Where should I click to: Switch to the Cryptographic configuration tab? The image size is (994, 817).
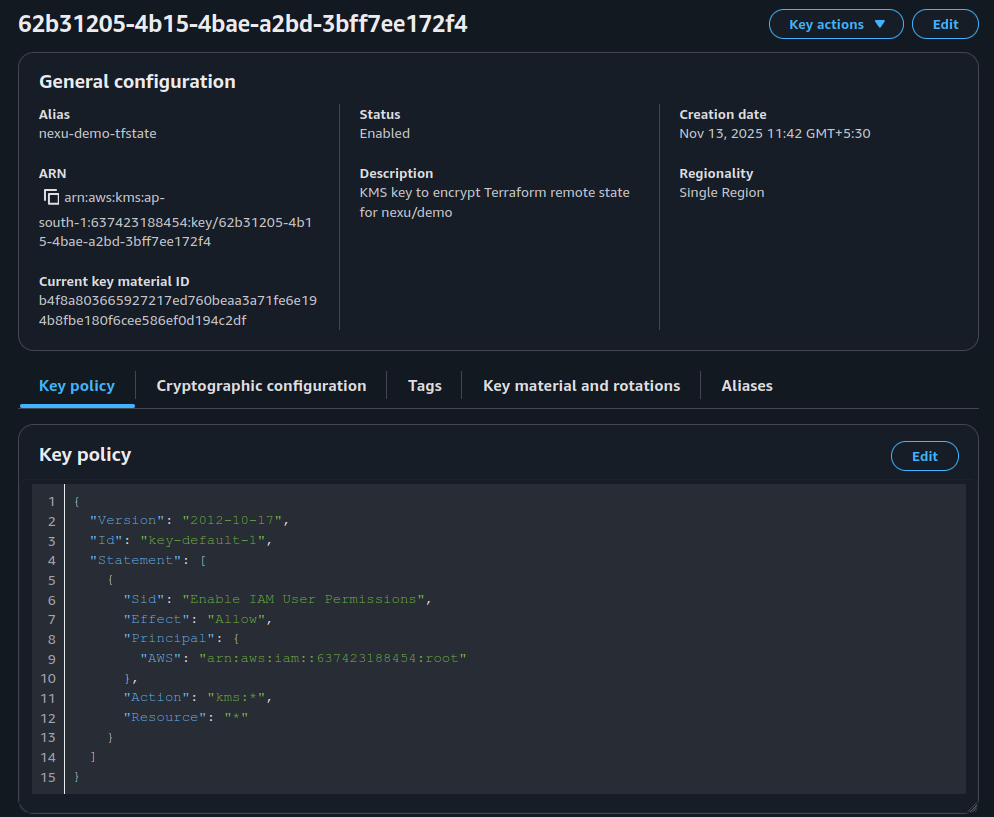[x=261, y=385]
